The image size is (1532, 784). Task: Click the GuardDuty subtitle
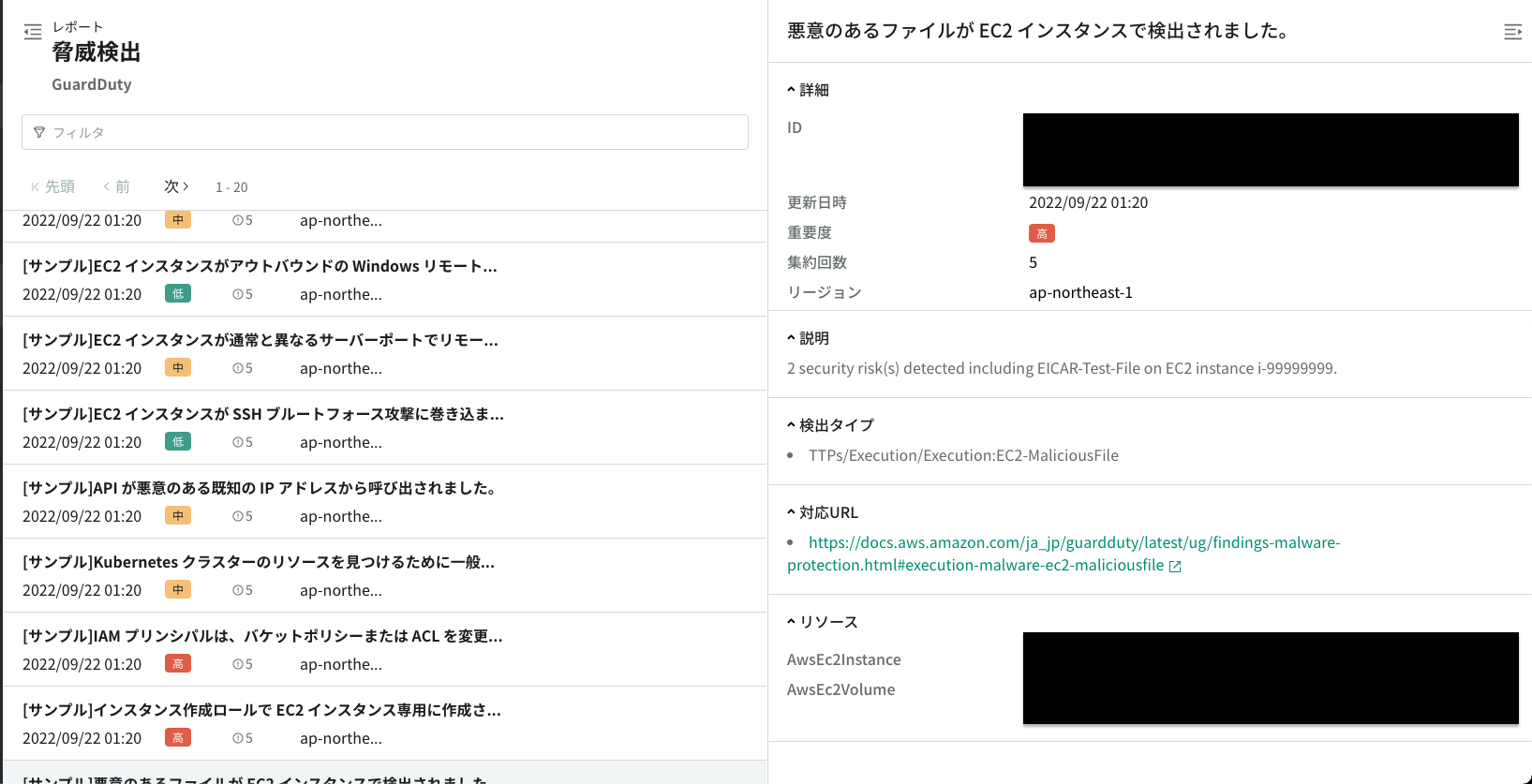[x=92, y=84]
